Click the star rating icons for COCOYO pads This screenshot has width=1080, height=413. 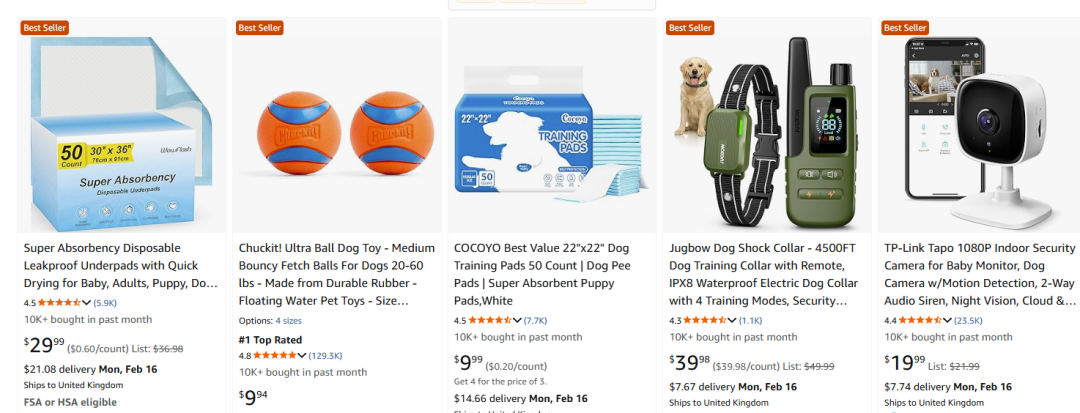coord(489,320)
